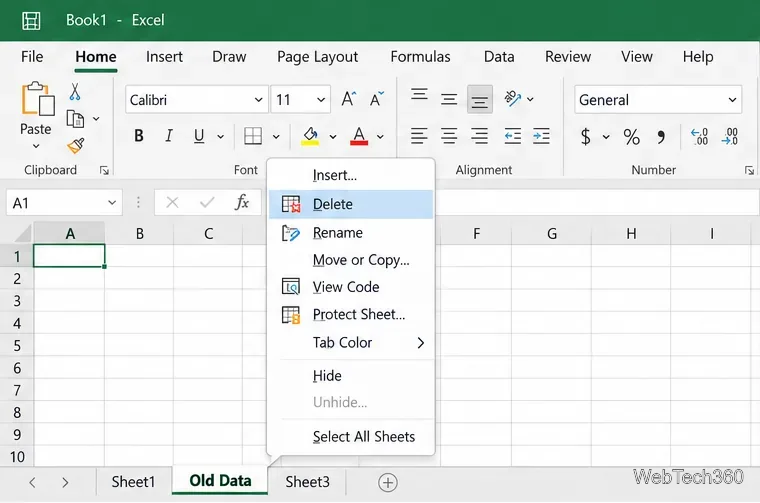Toggle Bold formatting
Image resolution: width=760 pixels, height=503 pixels.
[139, 136]
